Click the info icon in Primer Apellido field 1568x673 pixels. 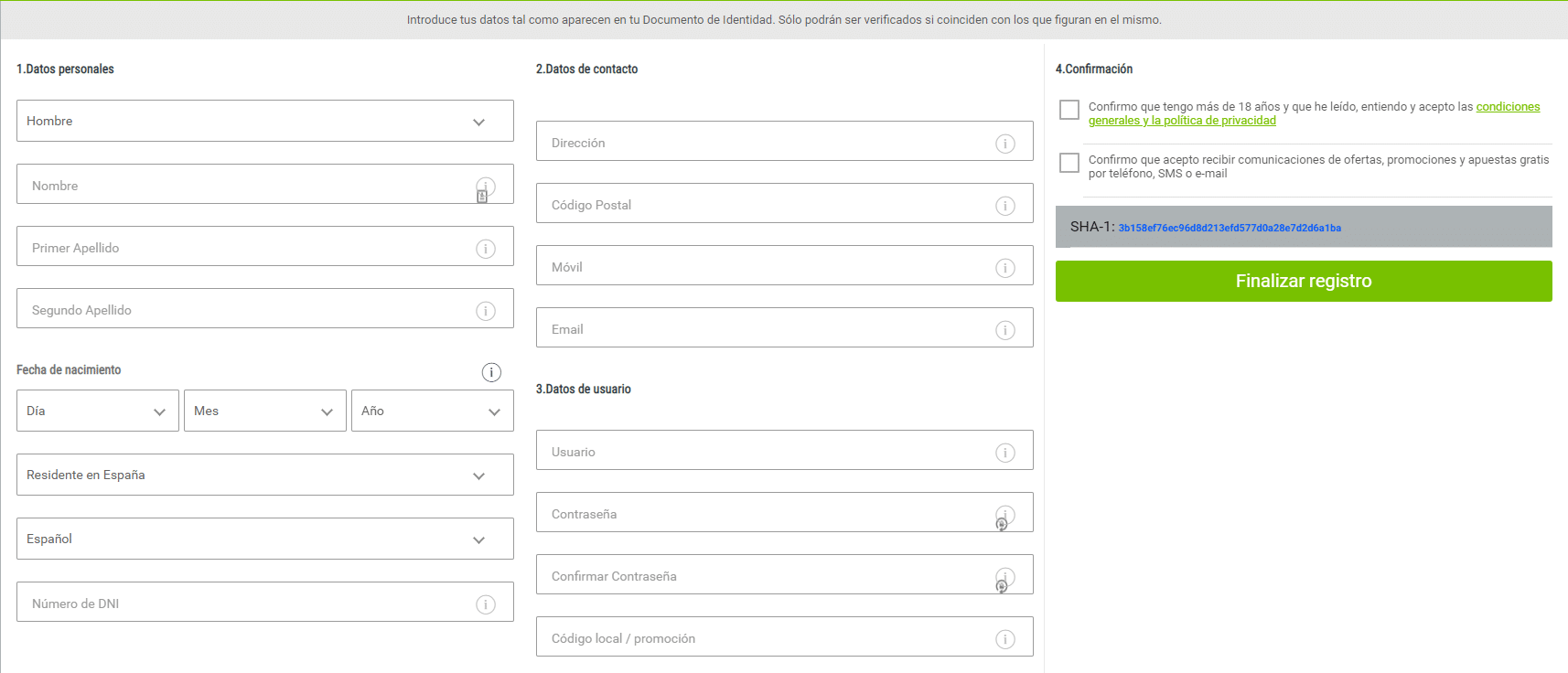coord(486,249)
